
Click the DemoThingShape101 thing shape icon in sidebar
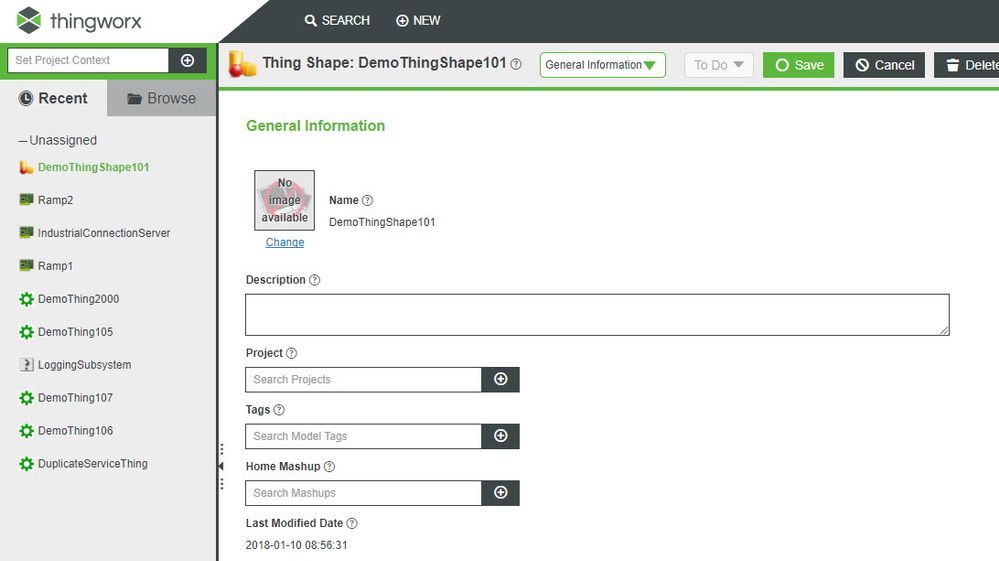tap(26, 167)
